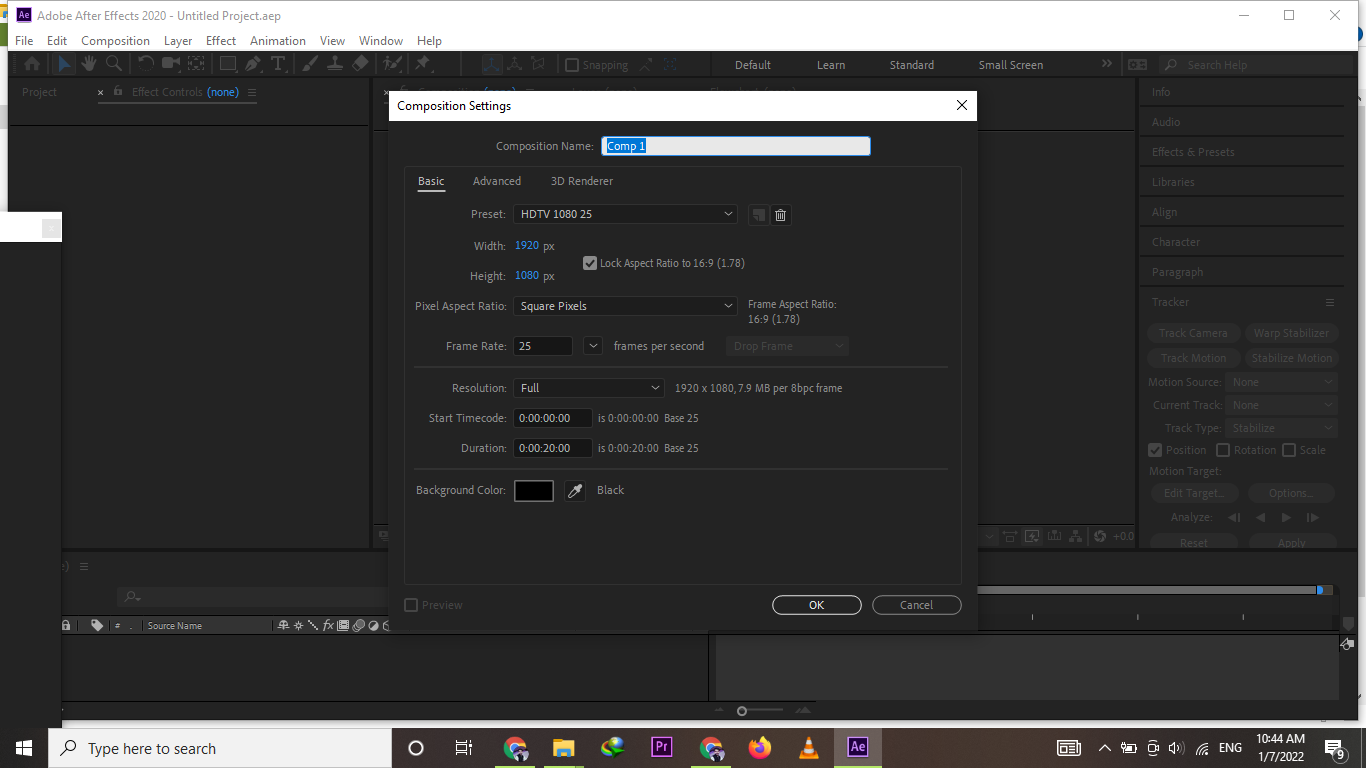This screenshot has width=1366, height=768.
Task: Open the Effect Controls panel menu icon
Action: [252, 92]
